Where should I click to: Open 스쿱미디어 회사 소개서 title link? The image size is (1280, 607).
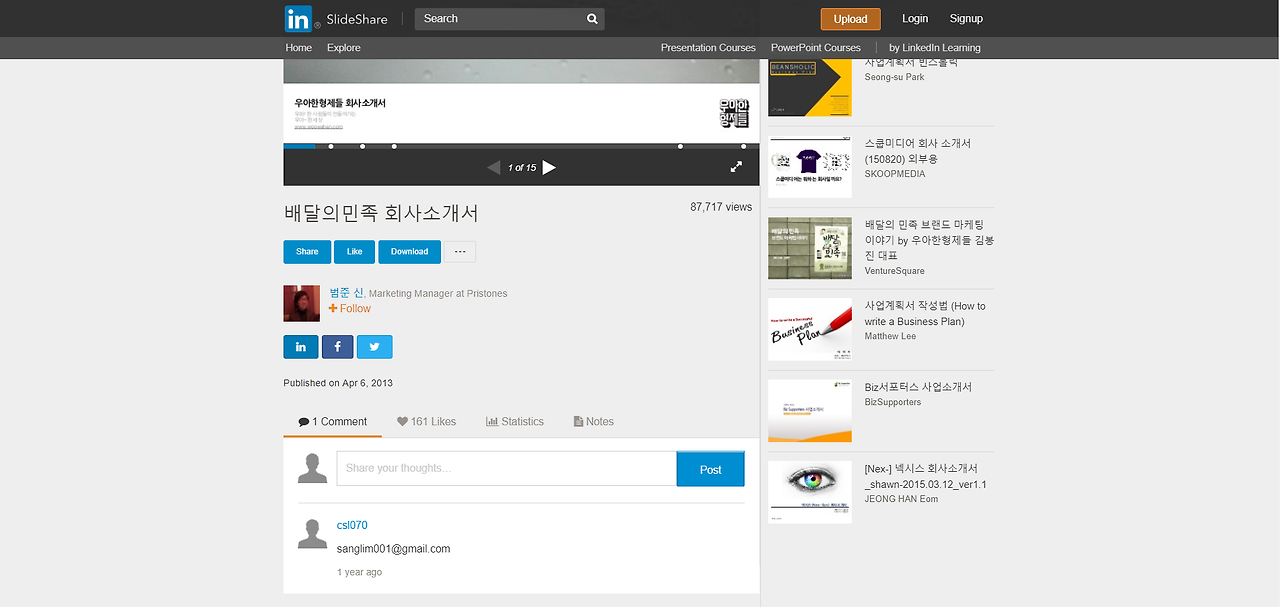point(918,151)
